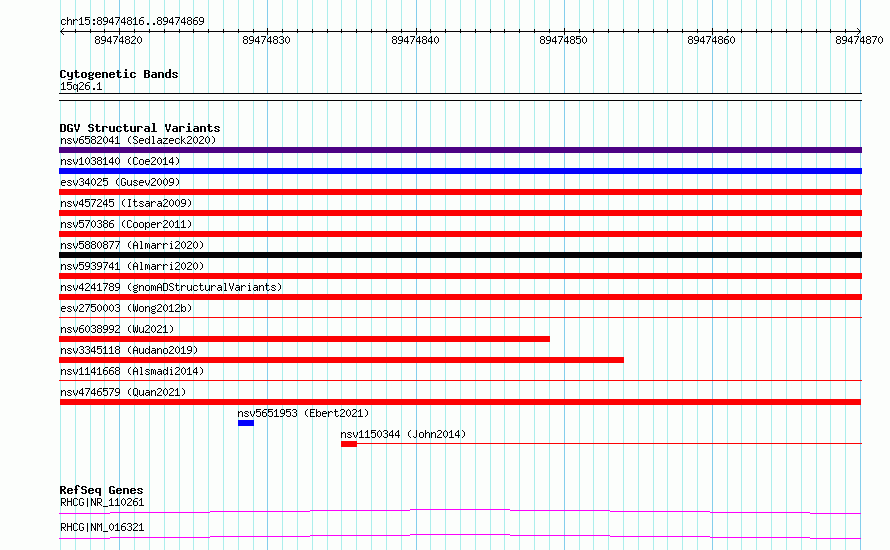Open the nsv570386 (Cooper2011) label
The width and height of the screenshot is (890, 550).
pos(126,224)
